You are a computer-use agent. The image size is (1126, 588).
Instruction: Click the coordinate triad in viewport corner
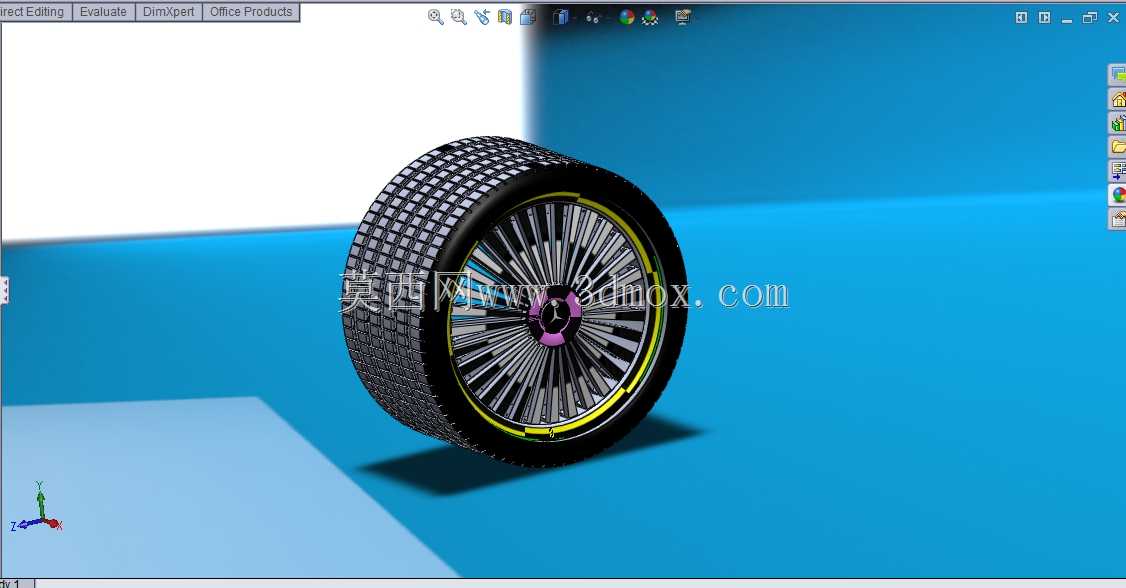(x=37, y=508)
